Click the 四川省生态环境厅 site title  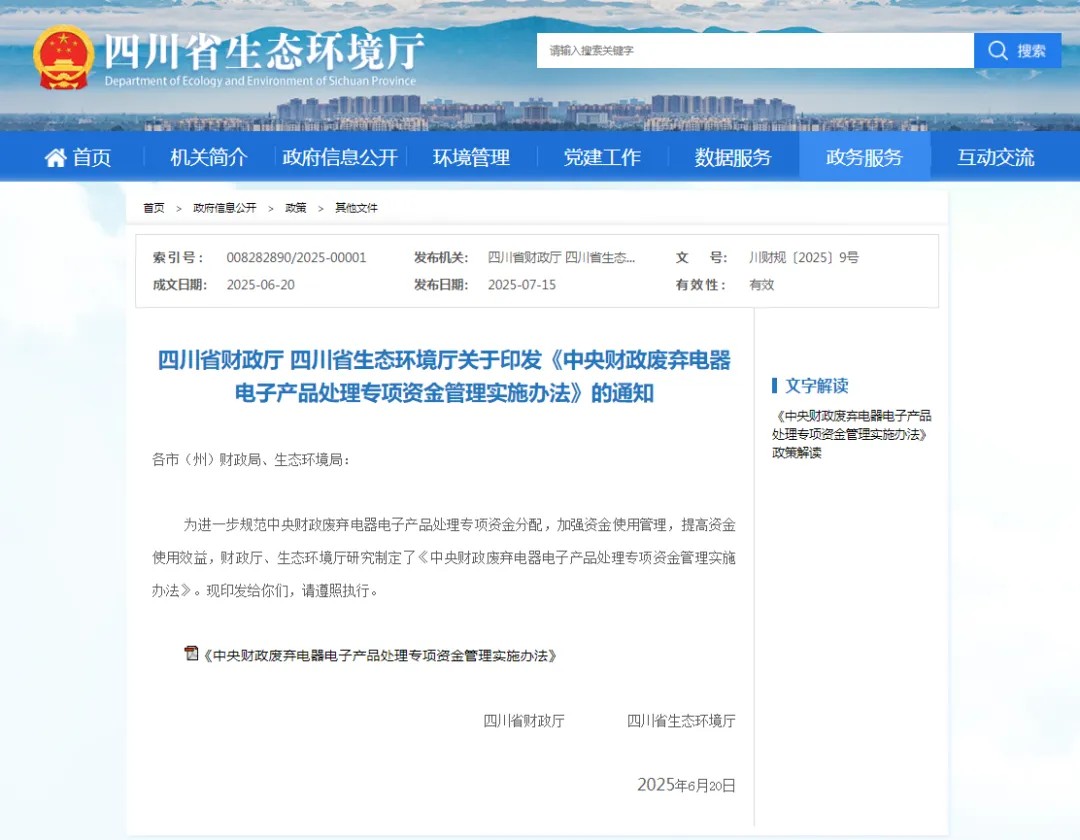click(x=264, y=50)
